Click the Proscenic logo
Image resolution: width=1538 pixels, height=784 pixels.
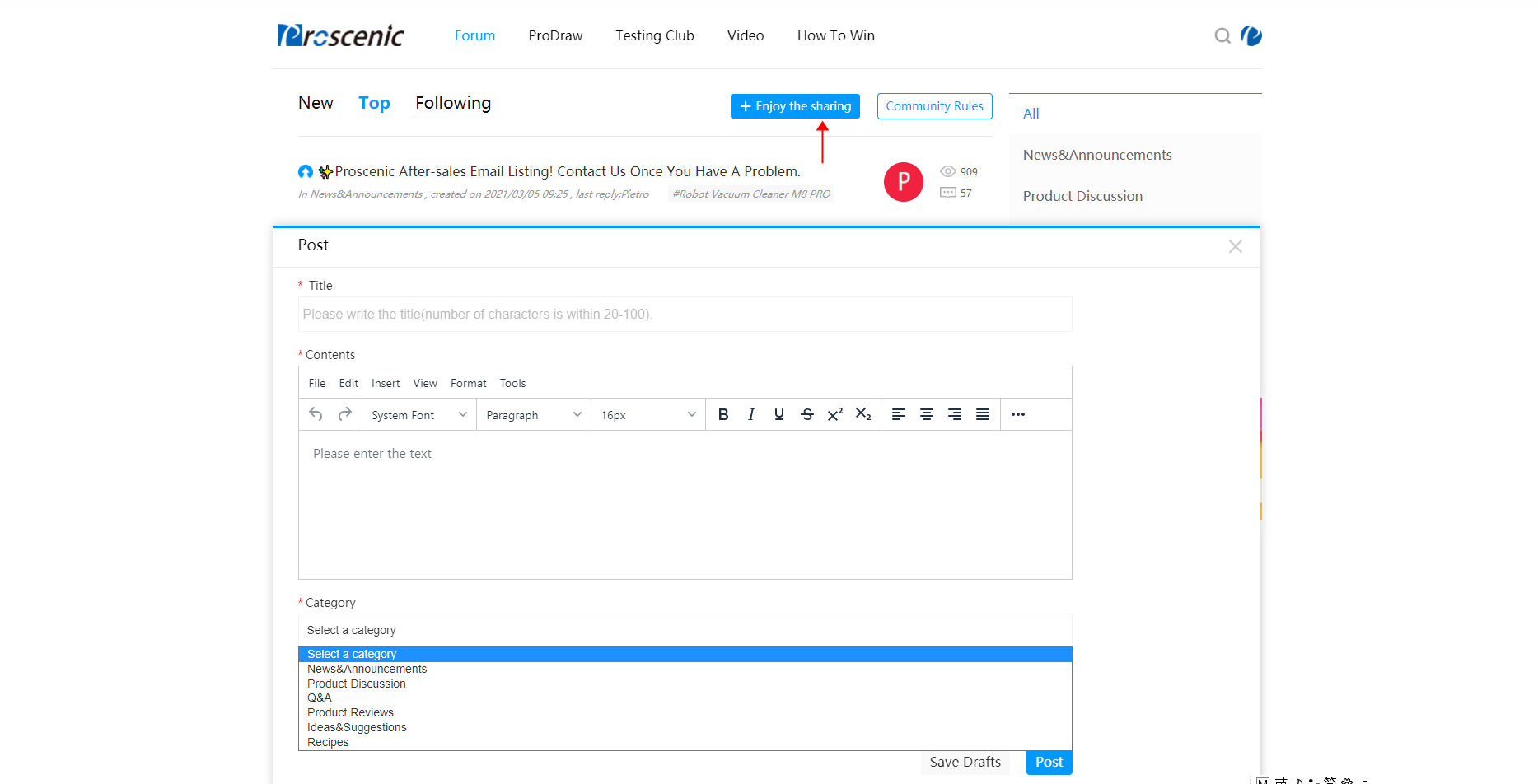[x=340, y=35]
